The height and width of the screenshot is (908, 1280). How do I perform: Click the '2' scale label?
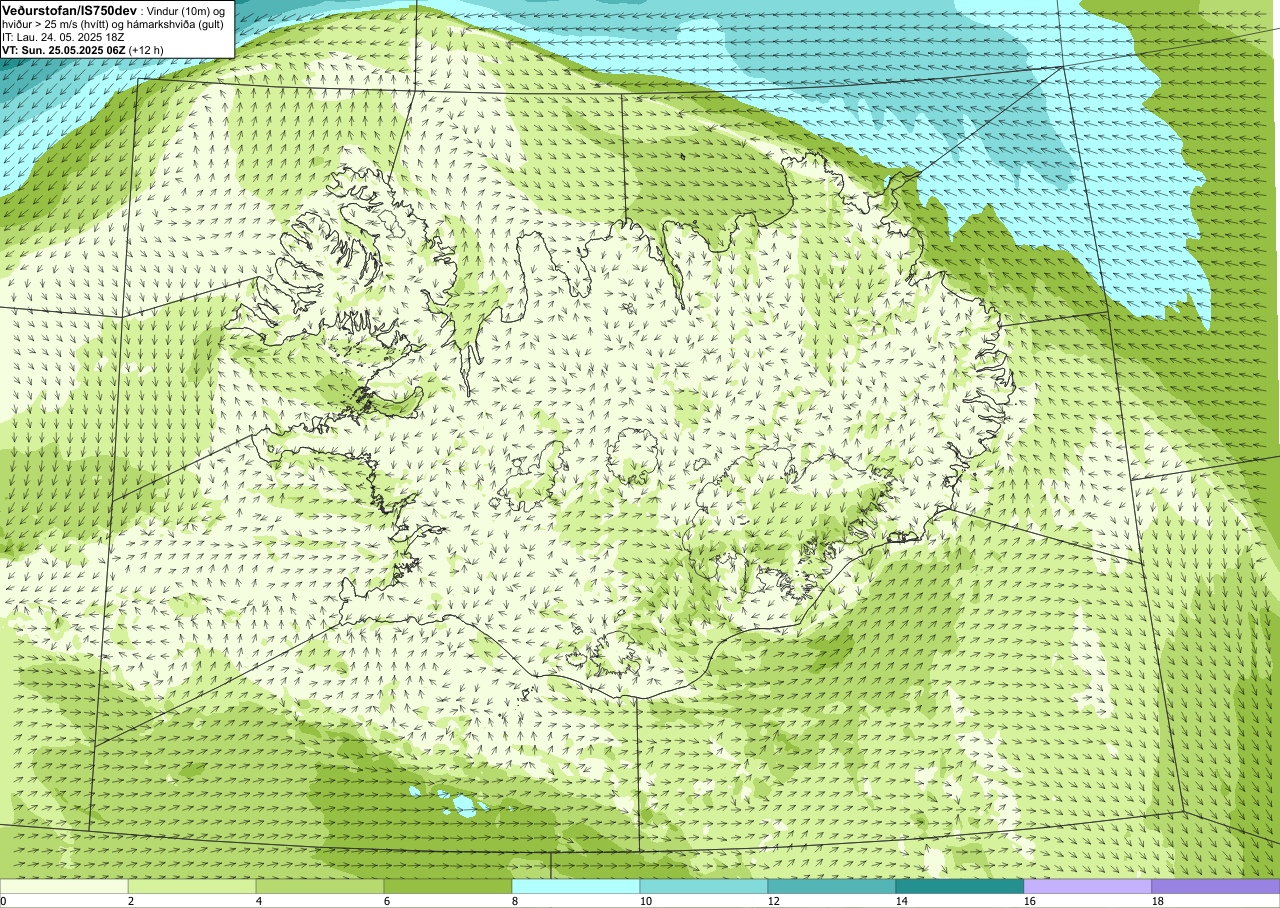click(132, 901)
